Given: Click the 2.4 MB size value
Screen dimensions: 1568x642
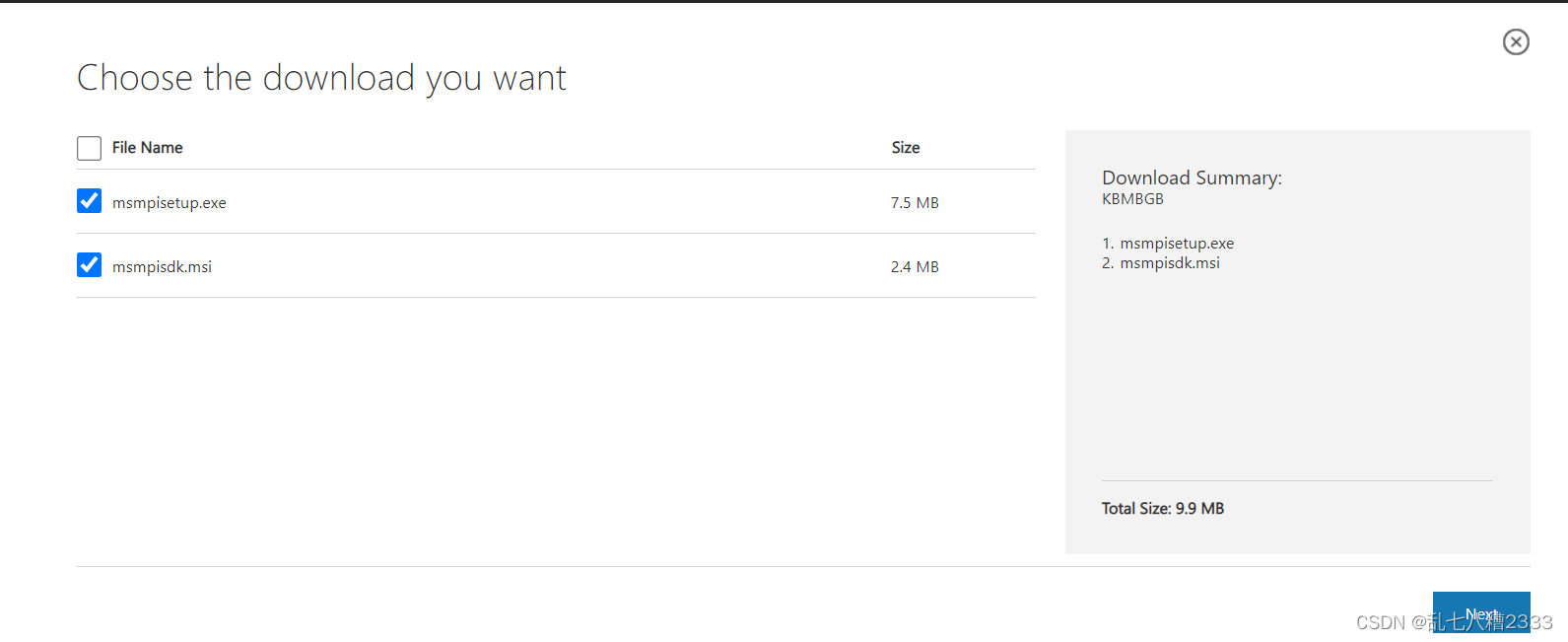Looking at the screenshot, I should click(x=915, y=267).
